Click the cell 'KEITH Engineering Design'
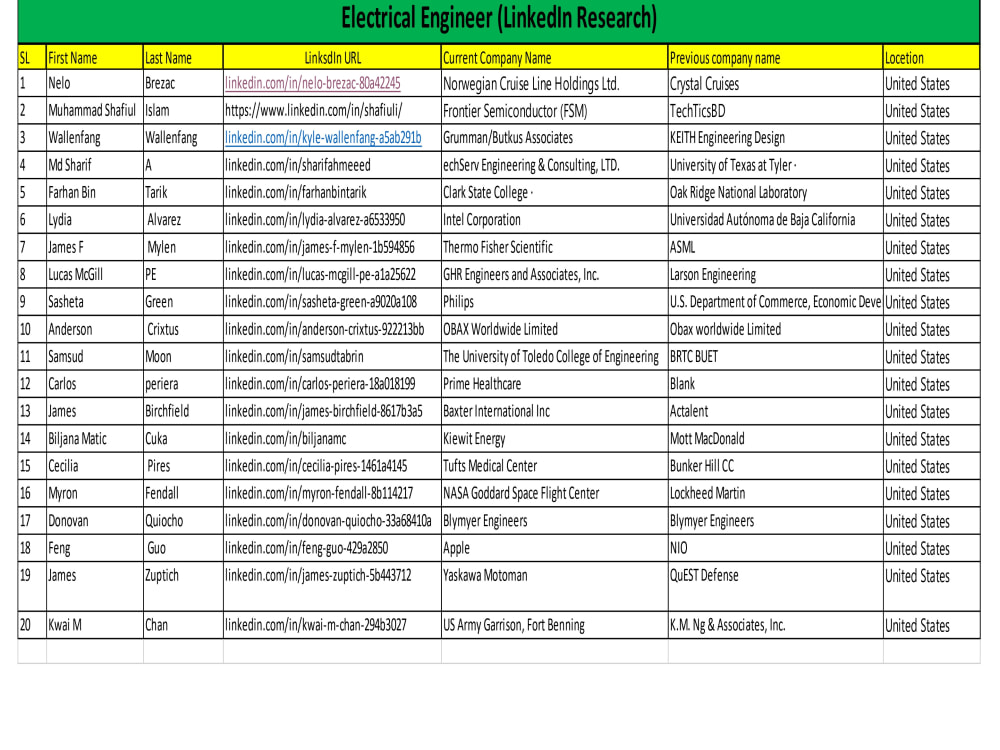Screen dimensions: 1000x750 [x=776, y=138]
